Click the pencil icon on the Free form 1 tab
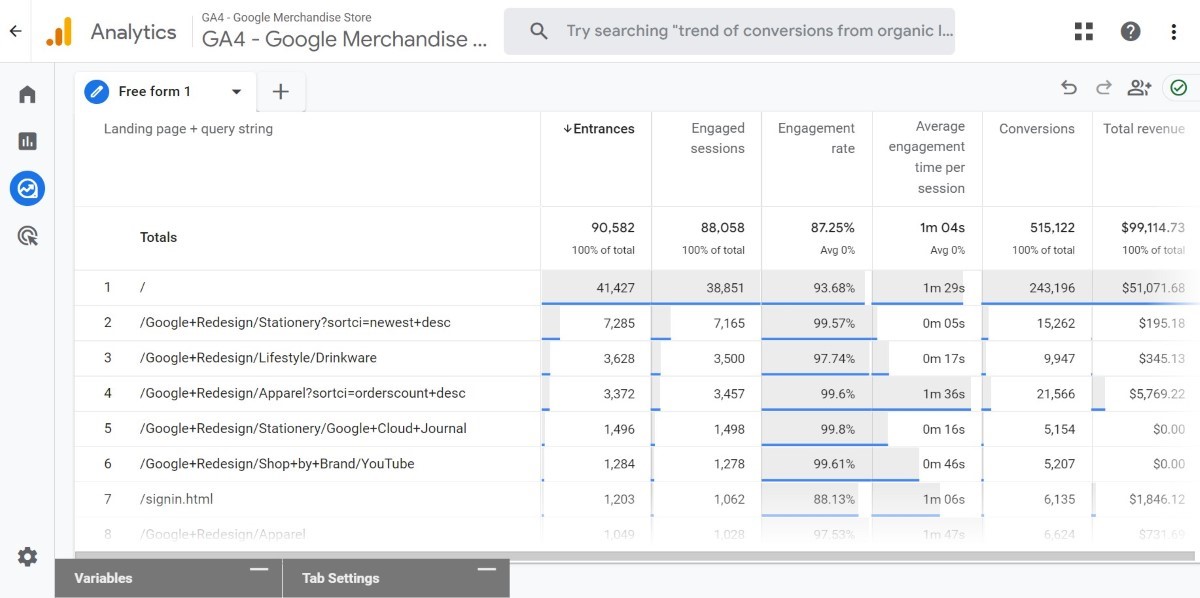This screenshot has height=598, width=1200. pos(97,91)
